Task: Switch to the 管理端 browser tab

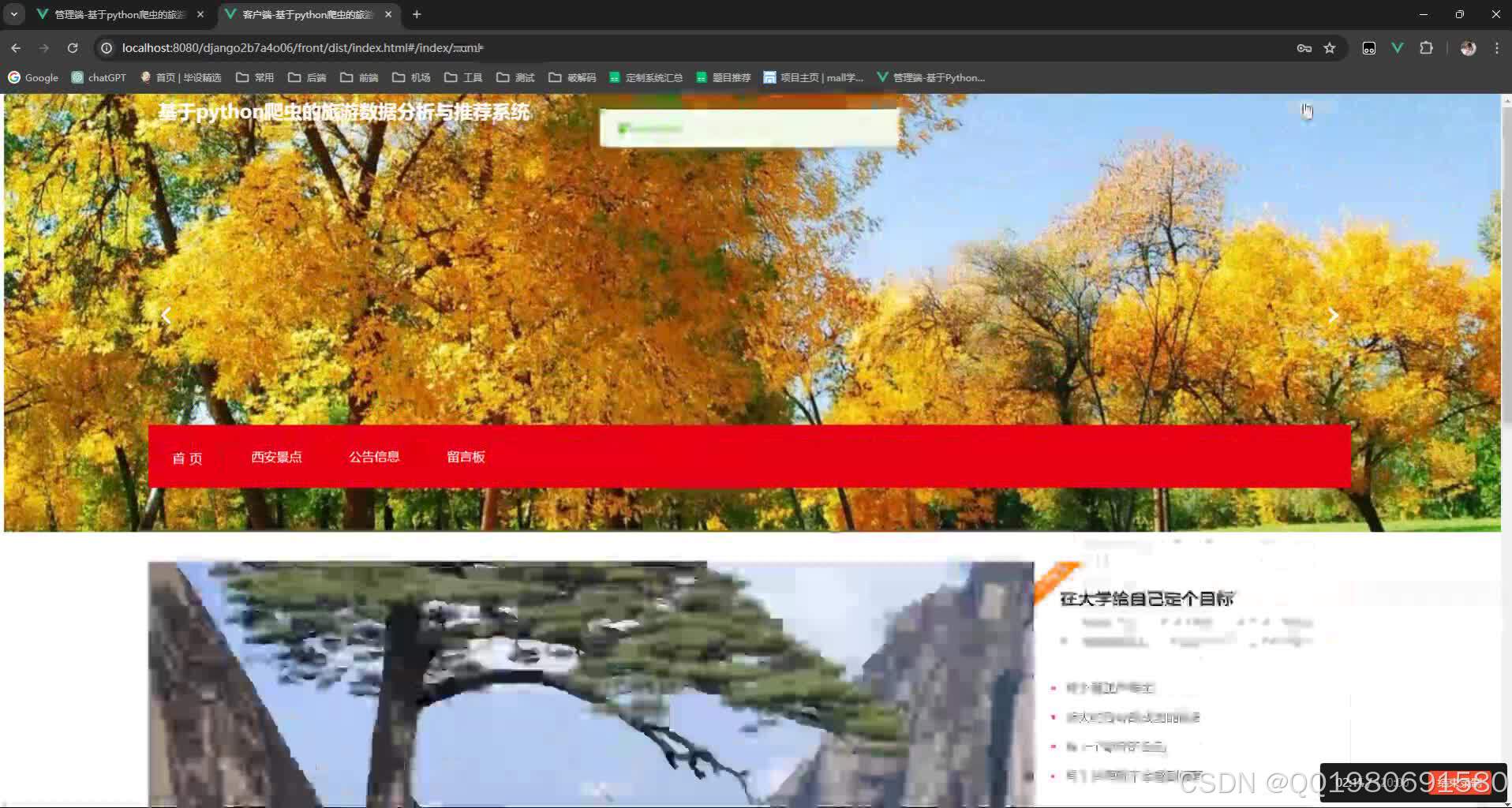Action: point(118,13)
